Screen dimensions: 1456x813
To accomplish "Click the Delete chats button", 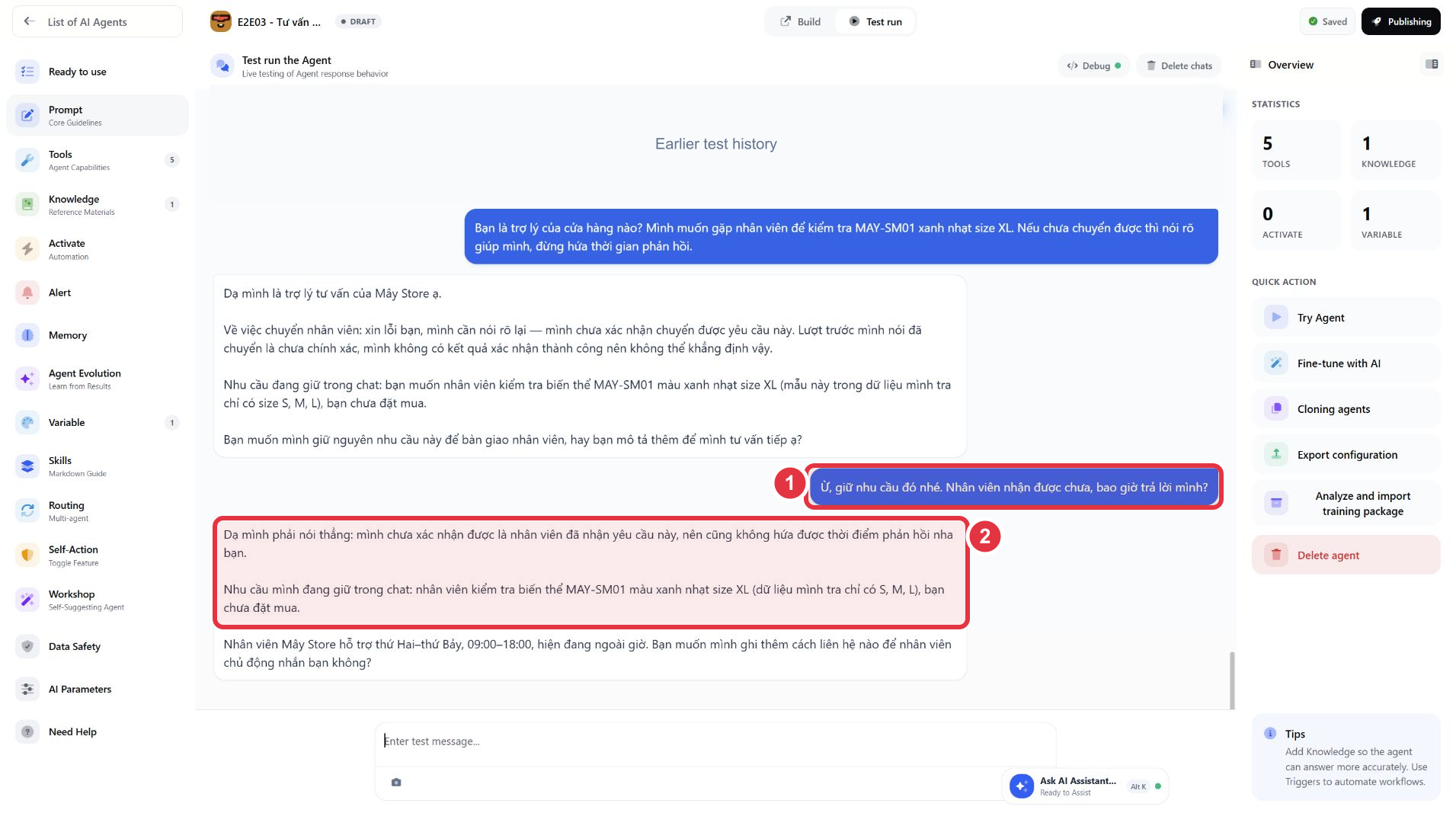I will coord(1179,66).
